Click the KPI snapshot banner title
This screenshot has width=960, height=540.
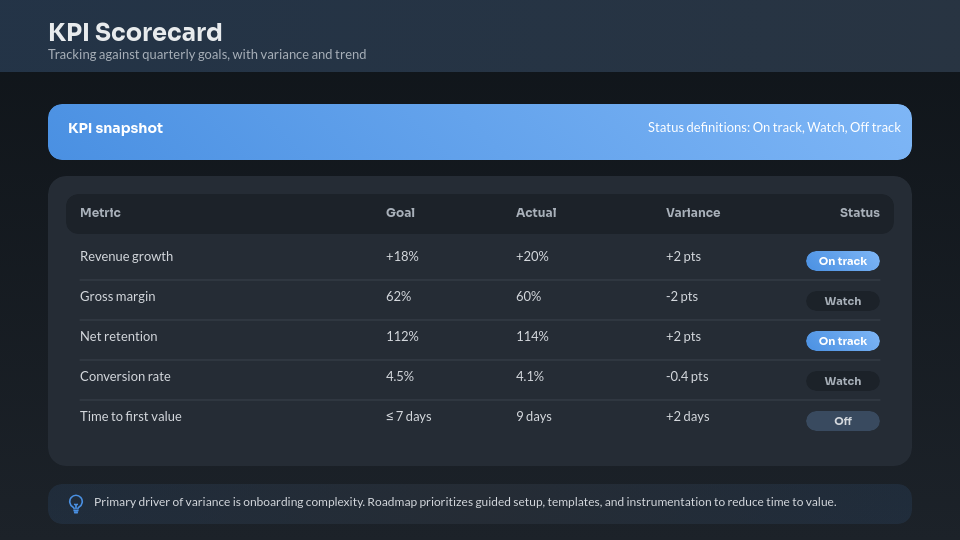pos(115,128)
